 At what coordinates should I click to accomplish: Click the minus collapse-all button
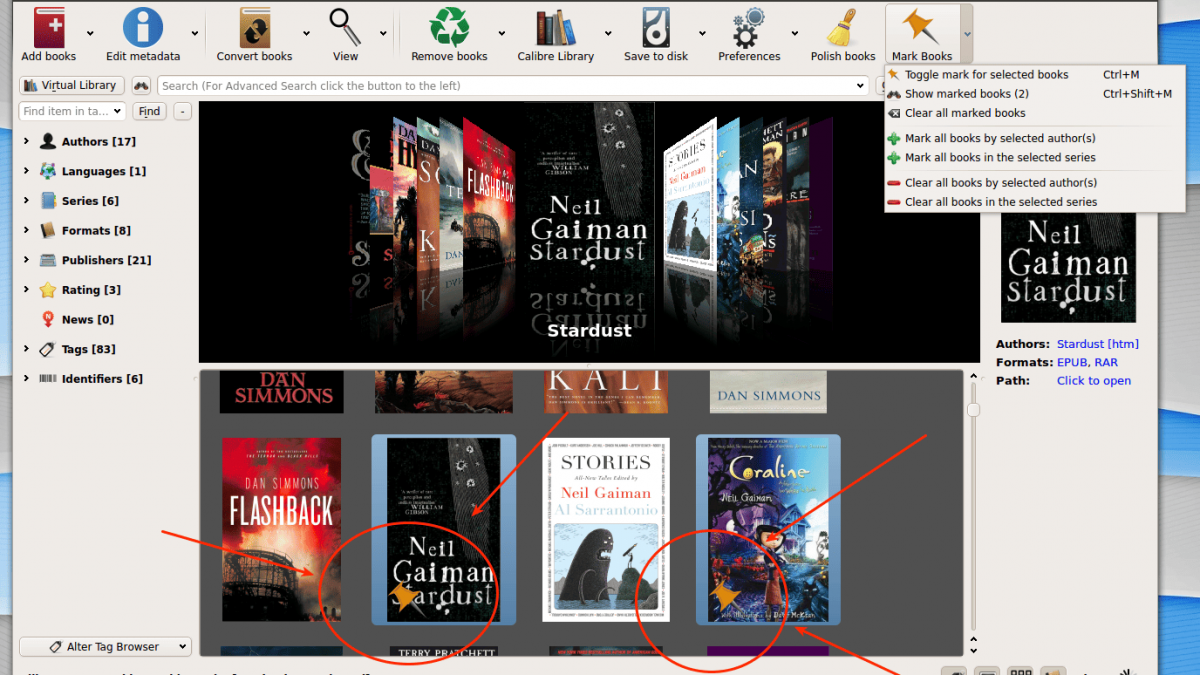click(182, 112)
